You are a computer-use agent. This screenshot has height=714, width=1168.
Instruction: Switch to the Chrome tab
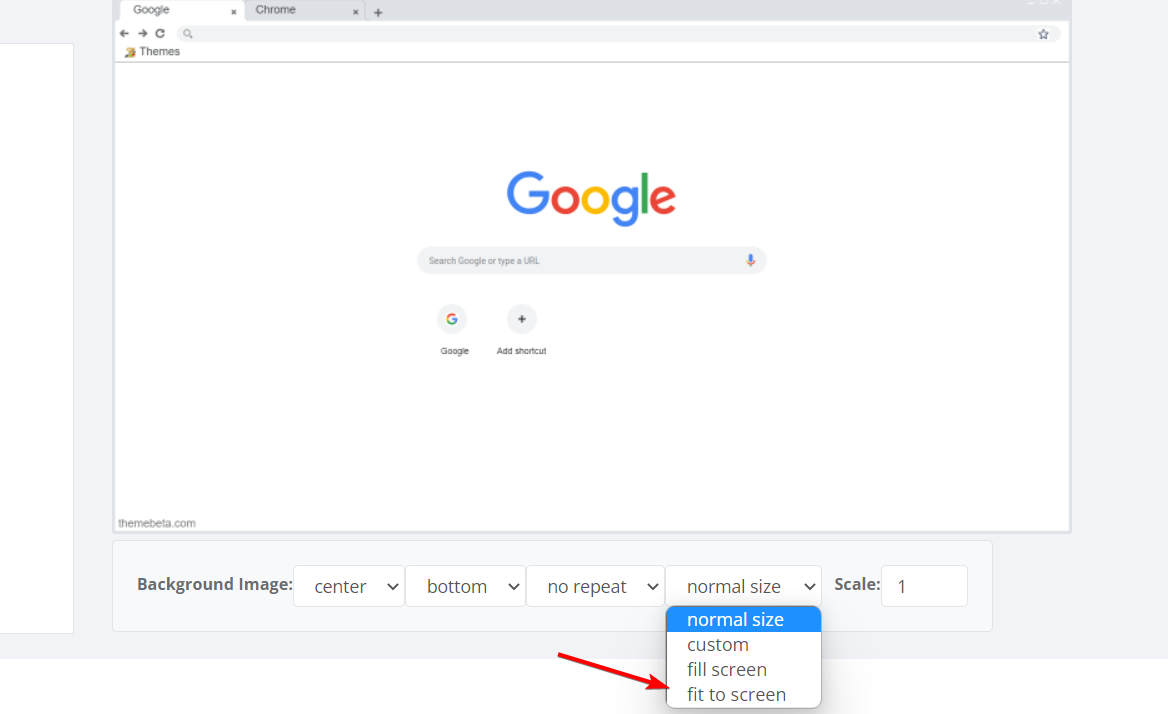click(x=305, y=10)
